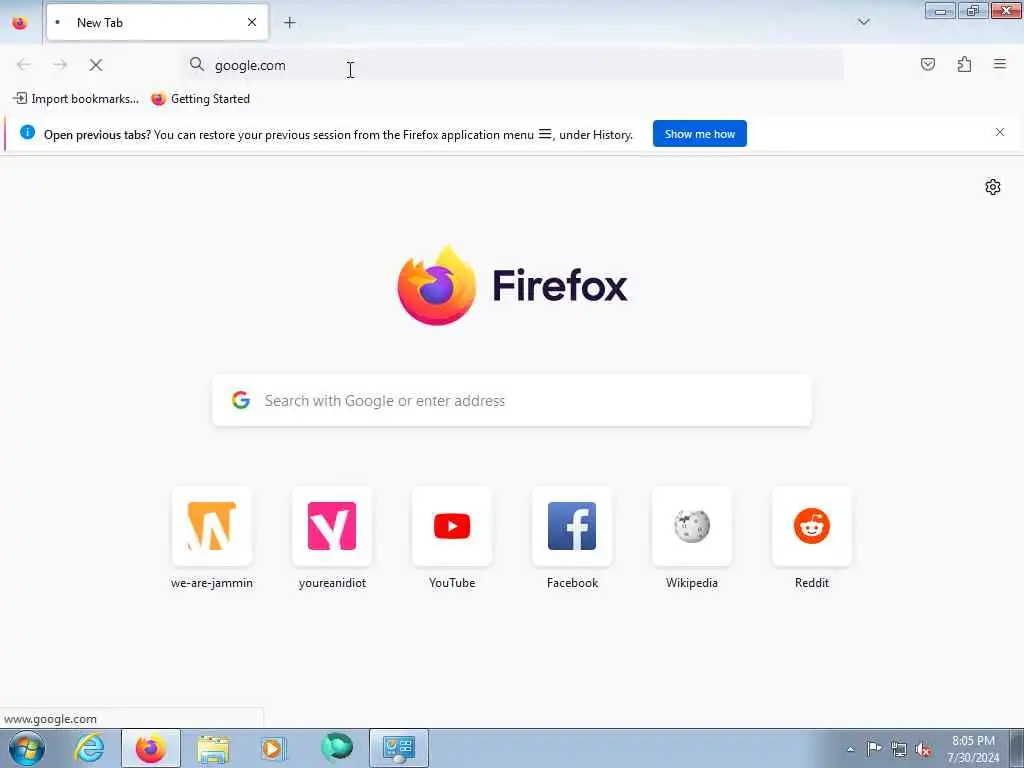Viewport: 1024px width, 768px height.
Task: Open the Wikipedia shortcut tile
Action: click(692, 526)
